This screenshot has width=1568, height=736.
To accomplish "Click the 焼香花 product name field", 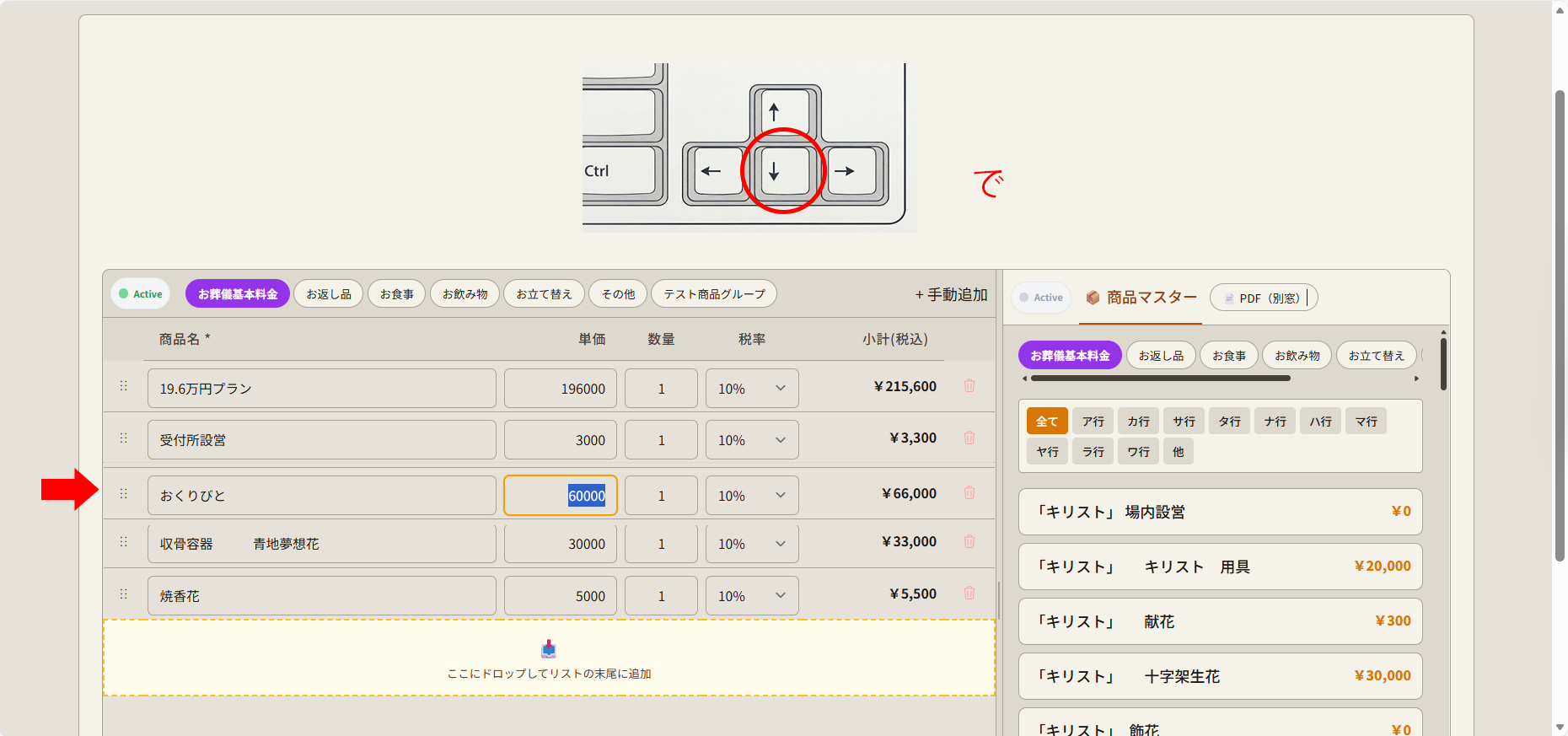I will point(321,596).
